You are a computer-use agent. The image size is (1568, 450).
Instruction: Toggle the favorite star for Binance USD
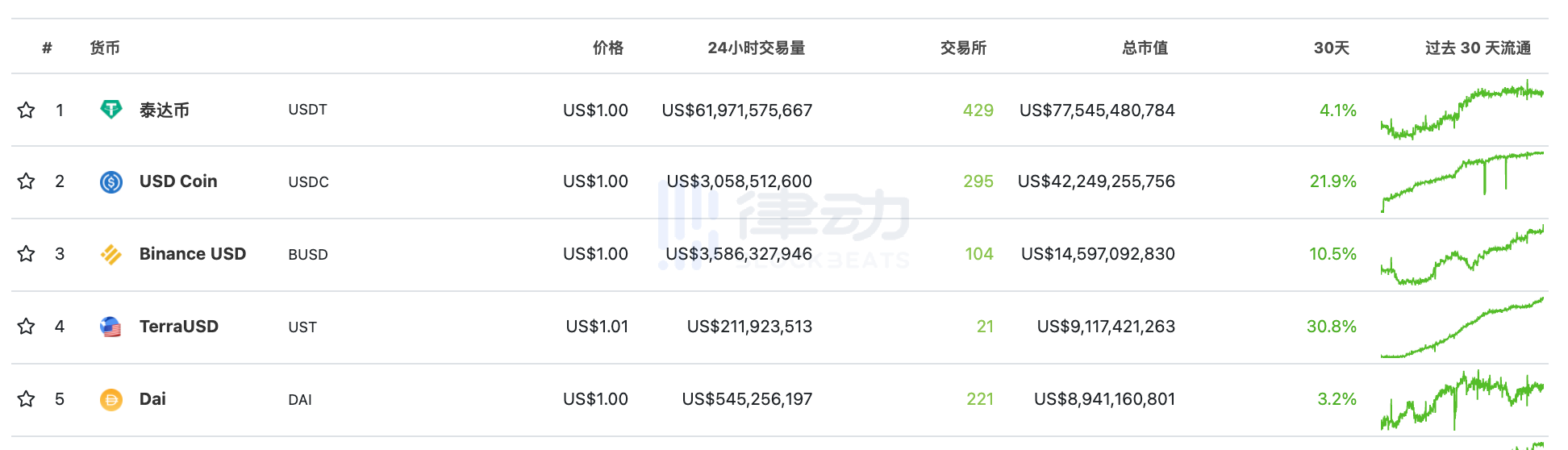[27, 254]
